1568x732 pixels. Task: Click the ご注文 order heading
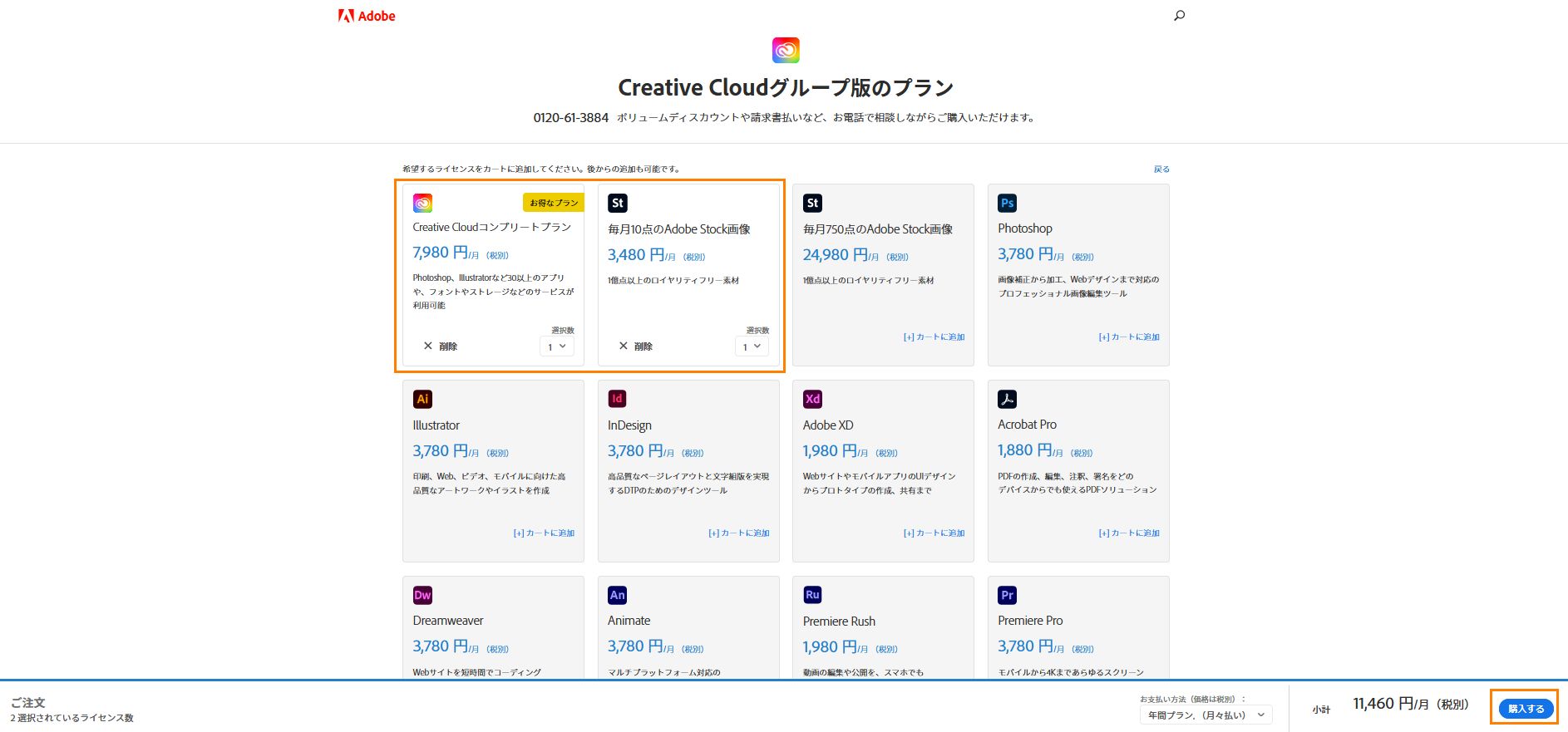tap(28, 703)
